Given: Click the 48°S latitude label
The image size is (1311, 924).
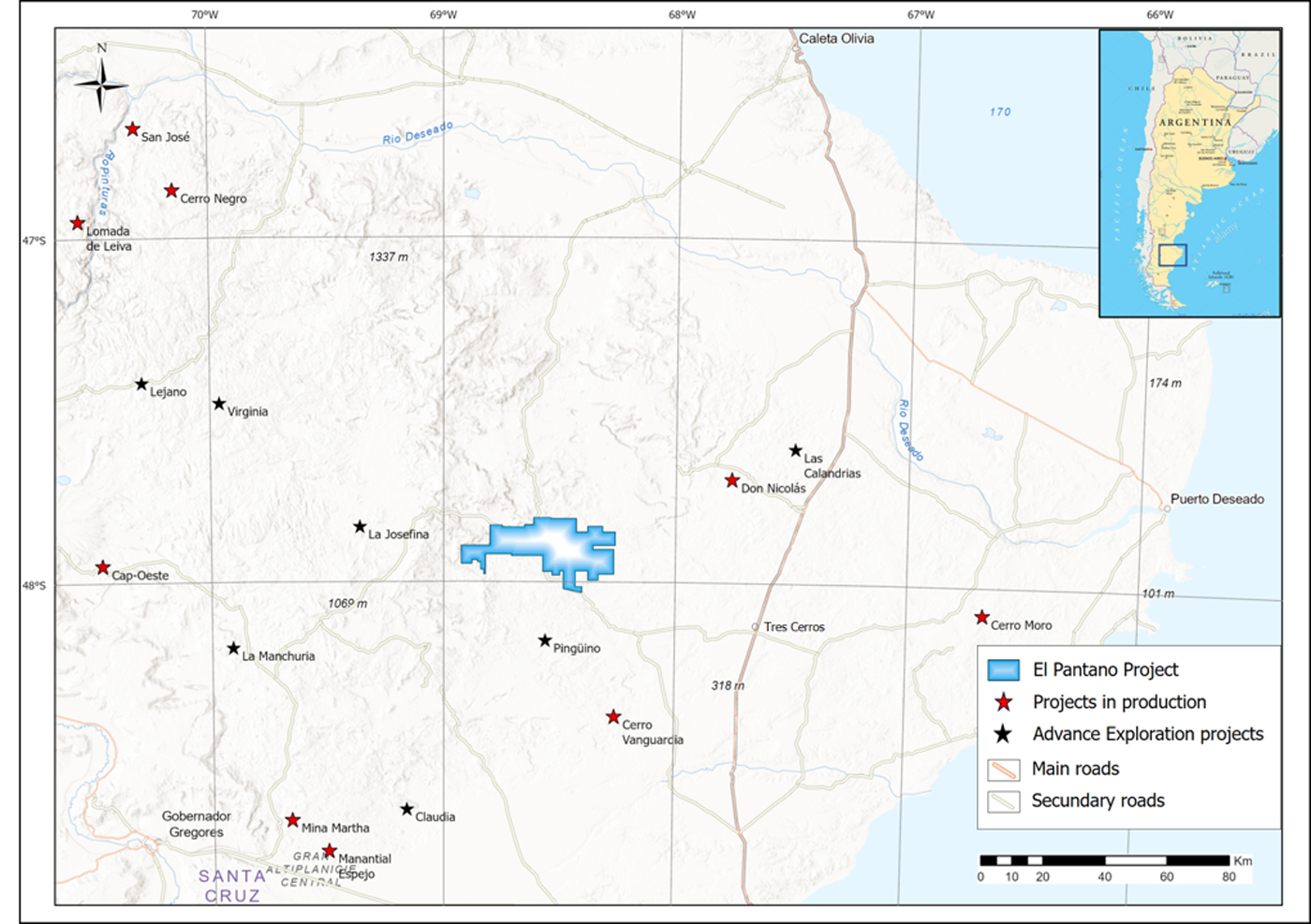Looking at the screenshot, I should click(34, 585).
